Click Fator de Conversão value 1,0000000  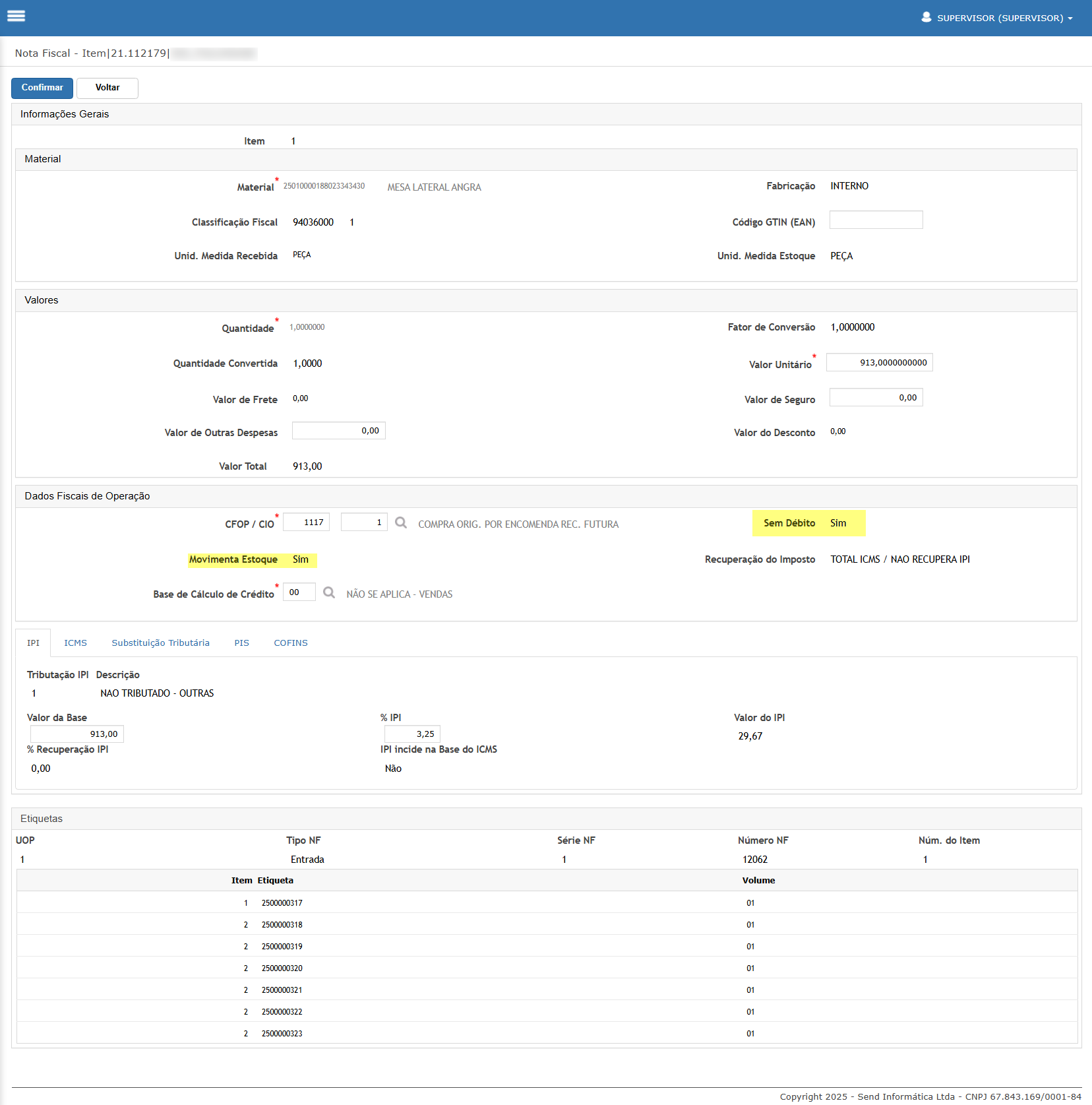coord(853,327)
